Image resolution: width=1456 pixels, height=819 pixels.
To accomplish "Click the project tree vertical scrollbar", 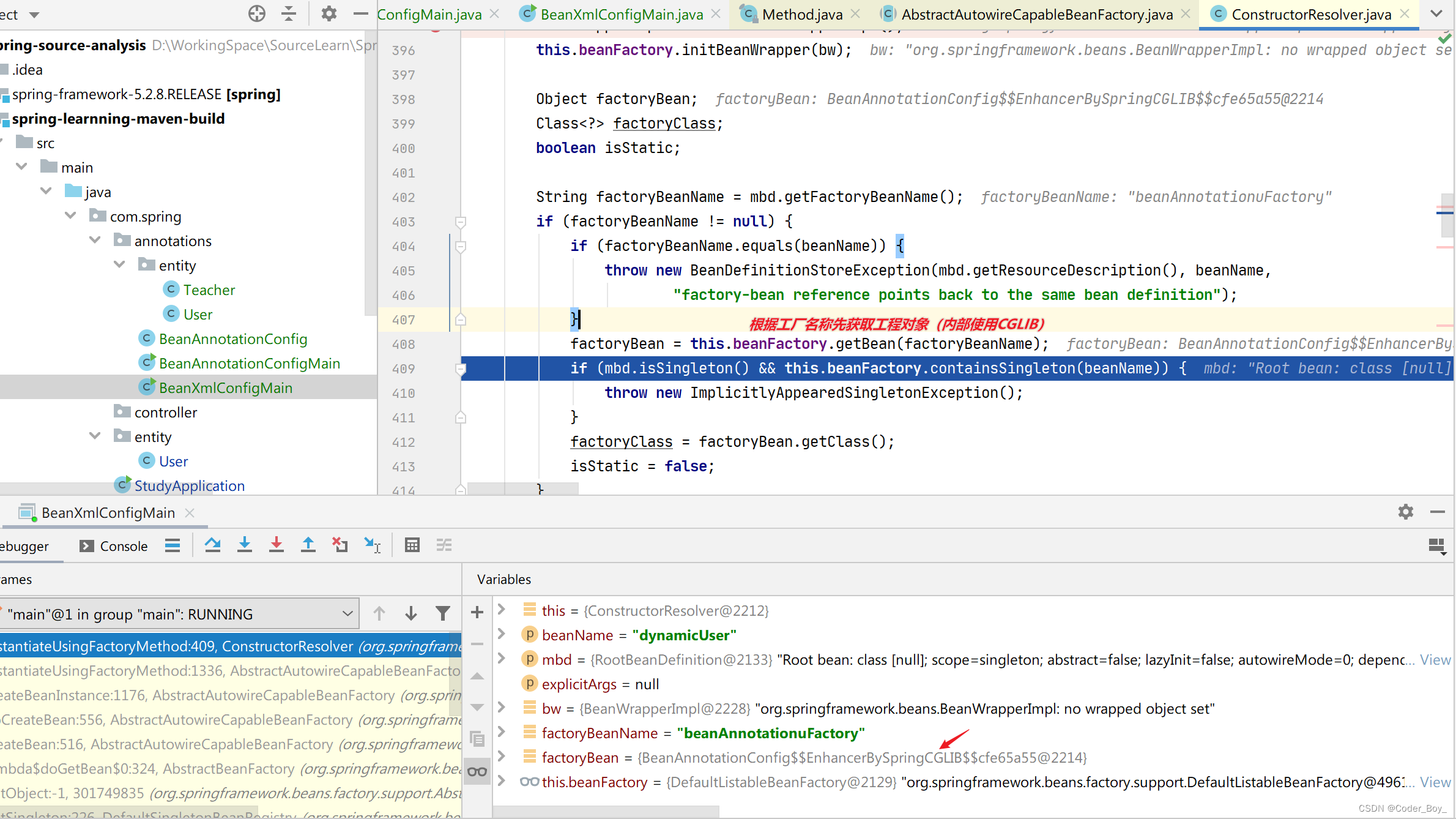I will pos(371,173).
